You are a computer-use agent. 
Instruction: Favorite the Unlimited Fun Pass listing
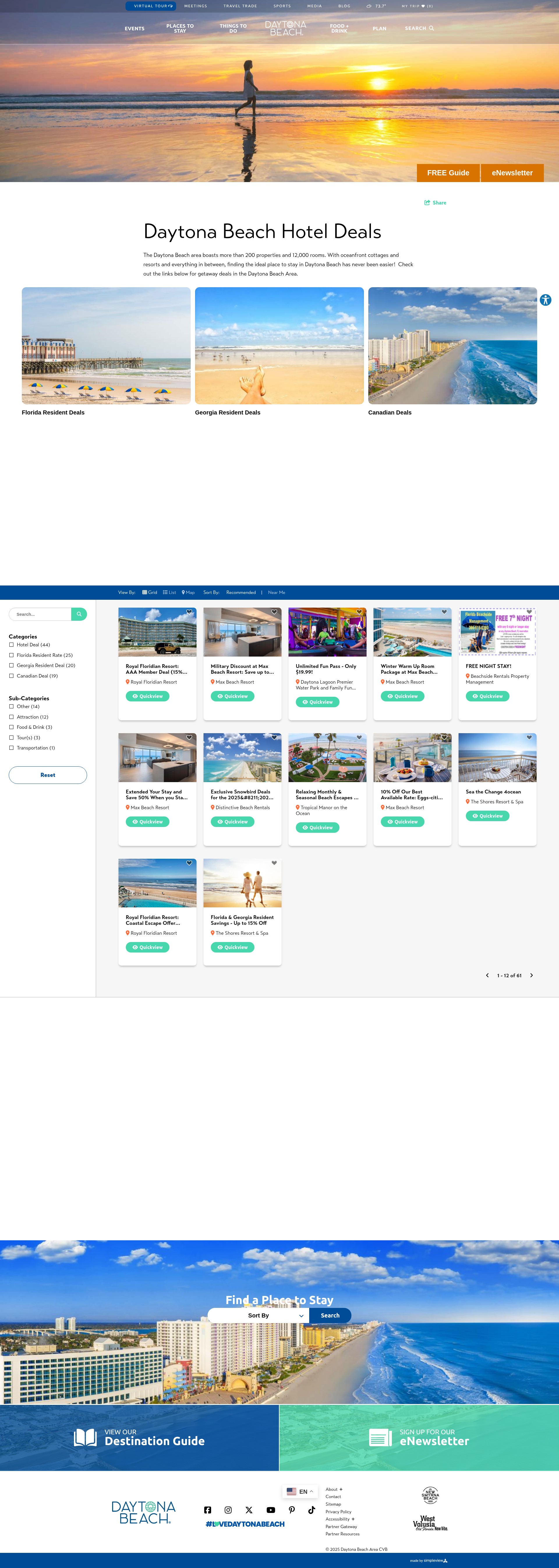tap(360, 612)
